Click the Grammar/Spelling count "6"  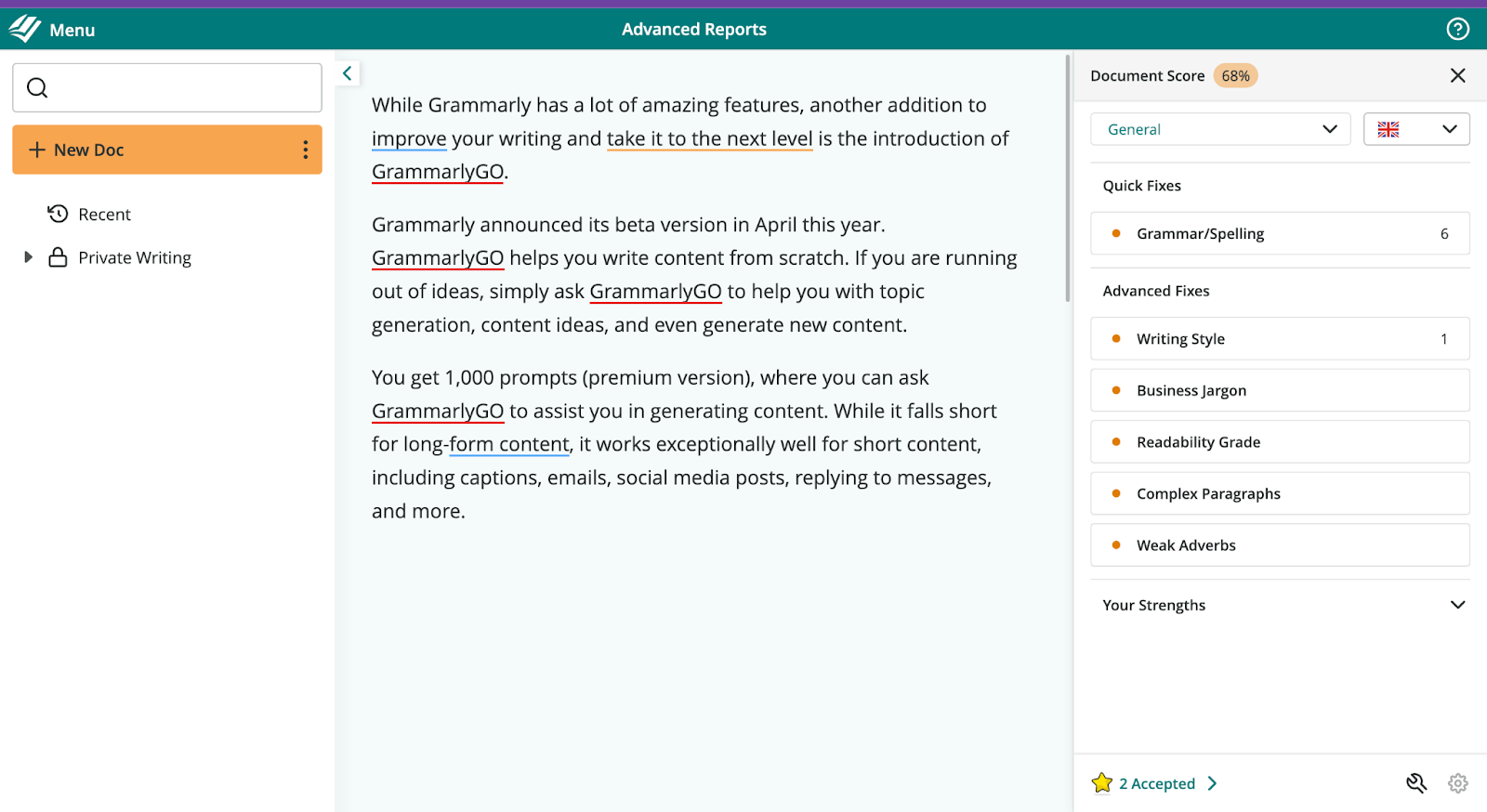(1444, 233)
